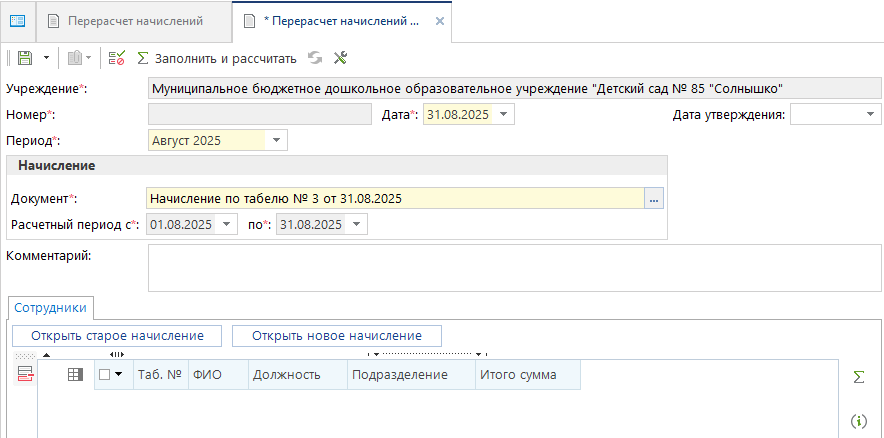Open the по date dropdown
Screen dimensions: 884x438
pos(357,224)
